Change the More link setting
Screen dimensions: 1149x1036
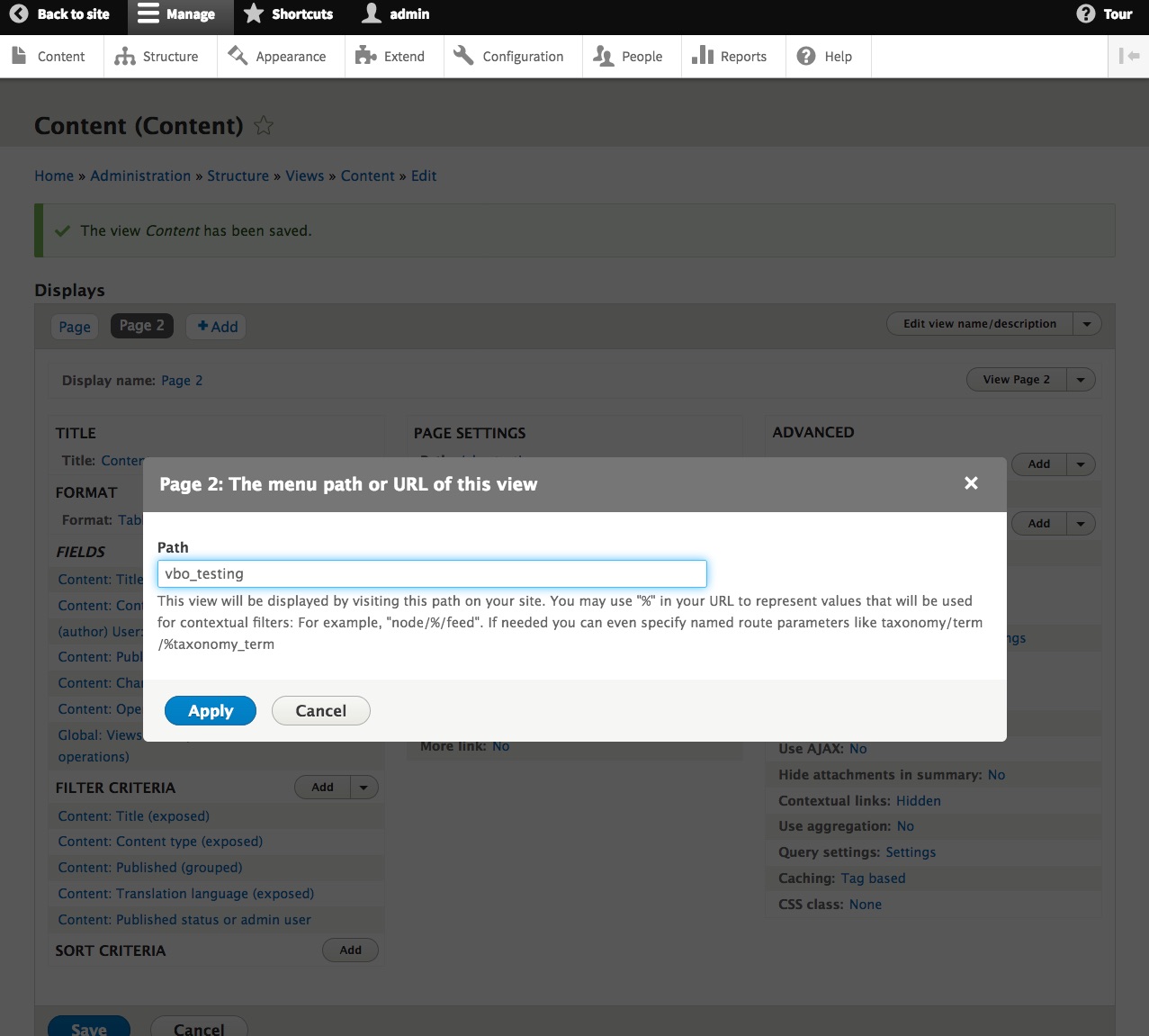[x=500, y=746]
